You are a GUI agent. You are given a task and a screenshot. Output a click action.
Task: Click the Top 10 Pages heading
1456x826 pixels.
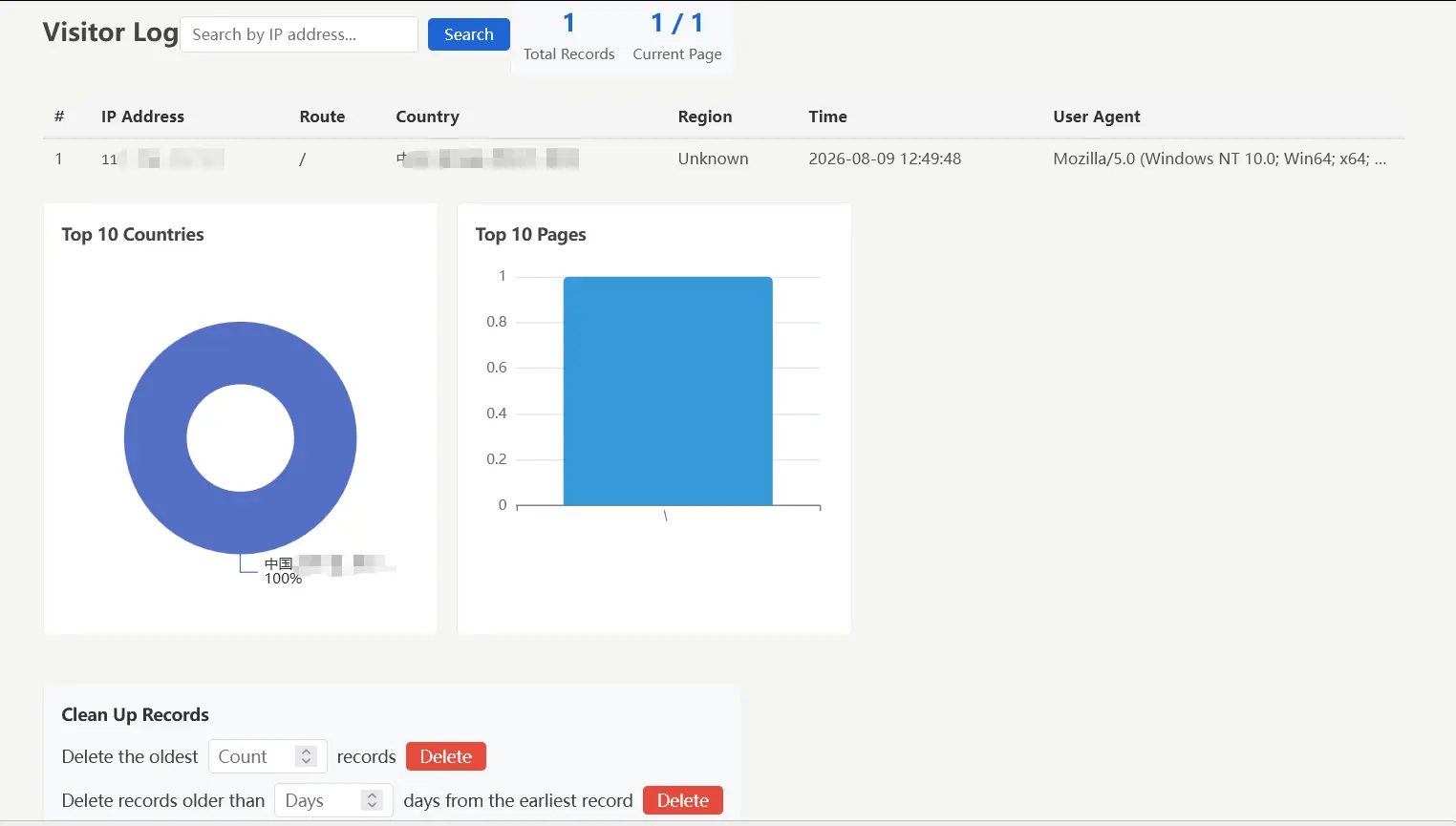tap(530, 235)
